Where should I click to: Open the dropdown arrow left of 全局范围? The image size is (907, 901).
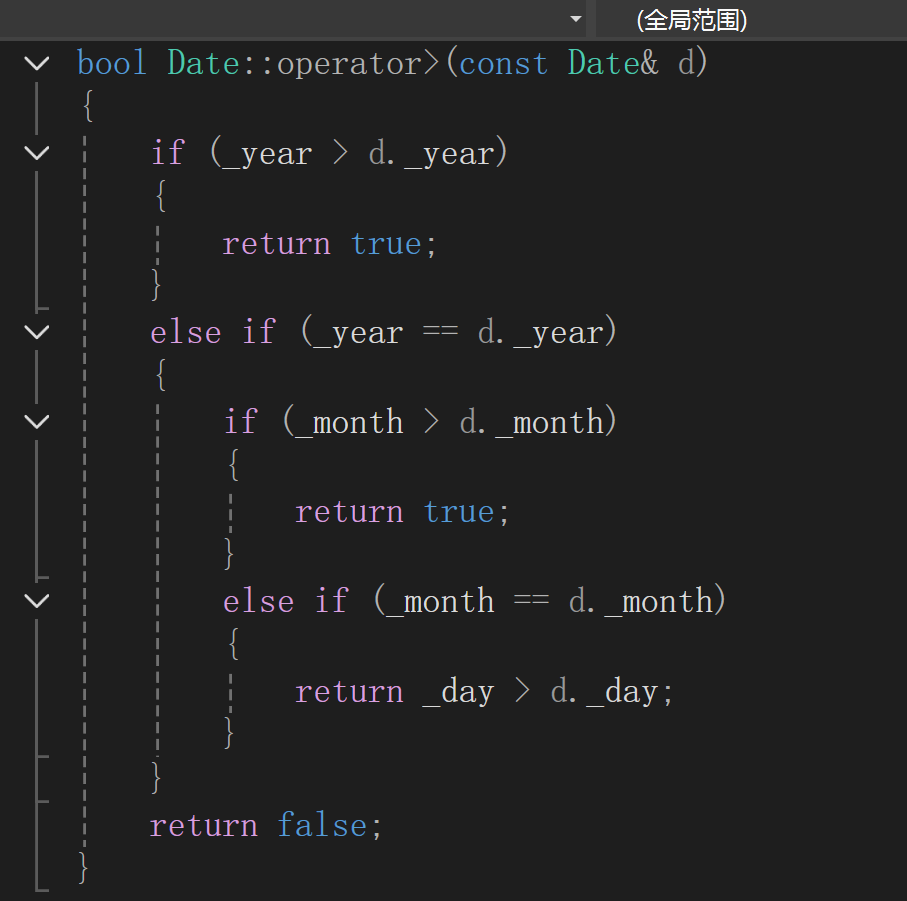pos(576,19)
